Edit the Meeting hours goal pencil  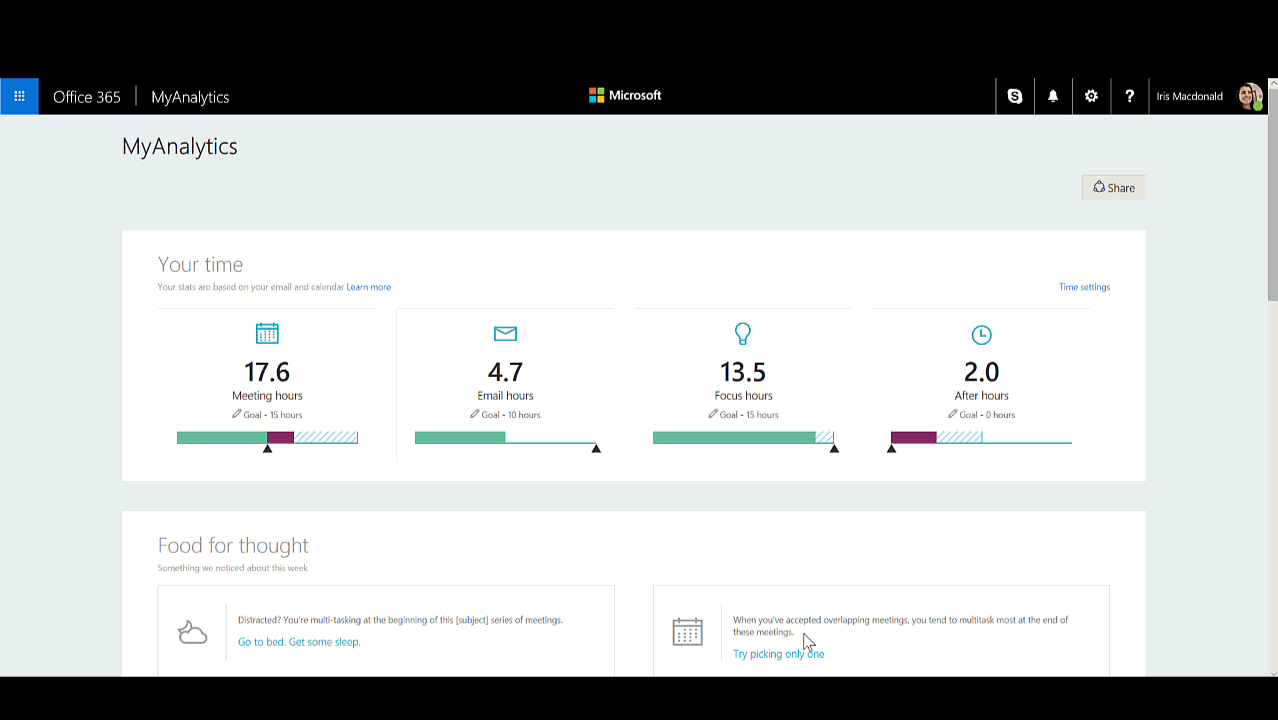point(237,414)
